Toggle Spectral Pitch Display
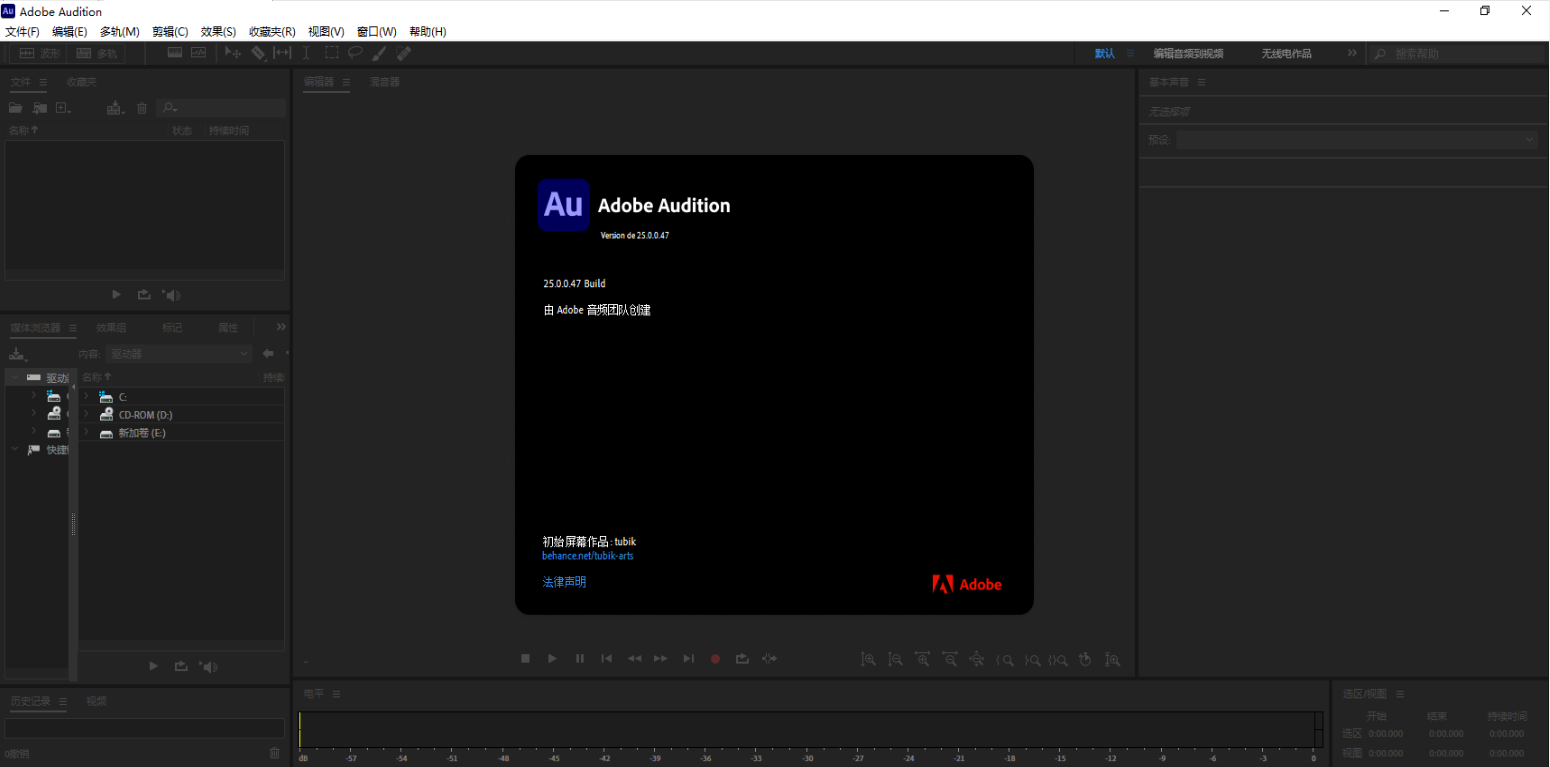Screen dimensions: 1550x767 tap(199, 53)
